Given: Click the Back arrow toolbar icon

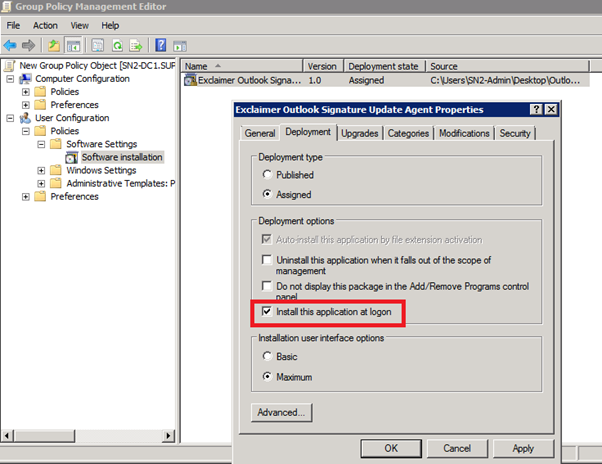Looking at the screenshot, I should point(10,45).
